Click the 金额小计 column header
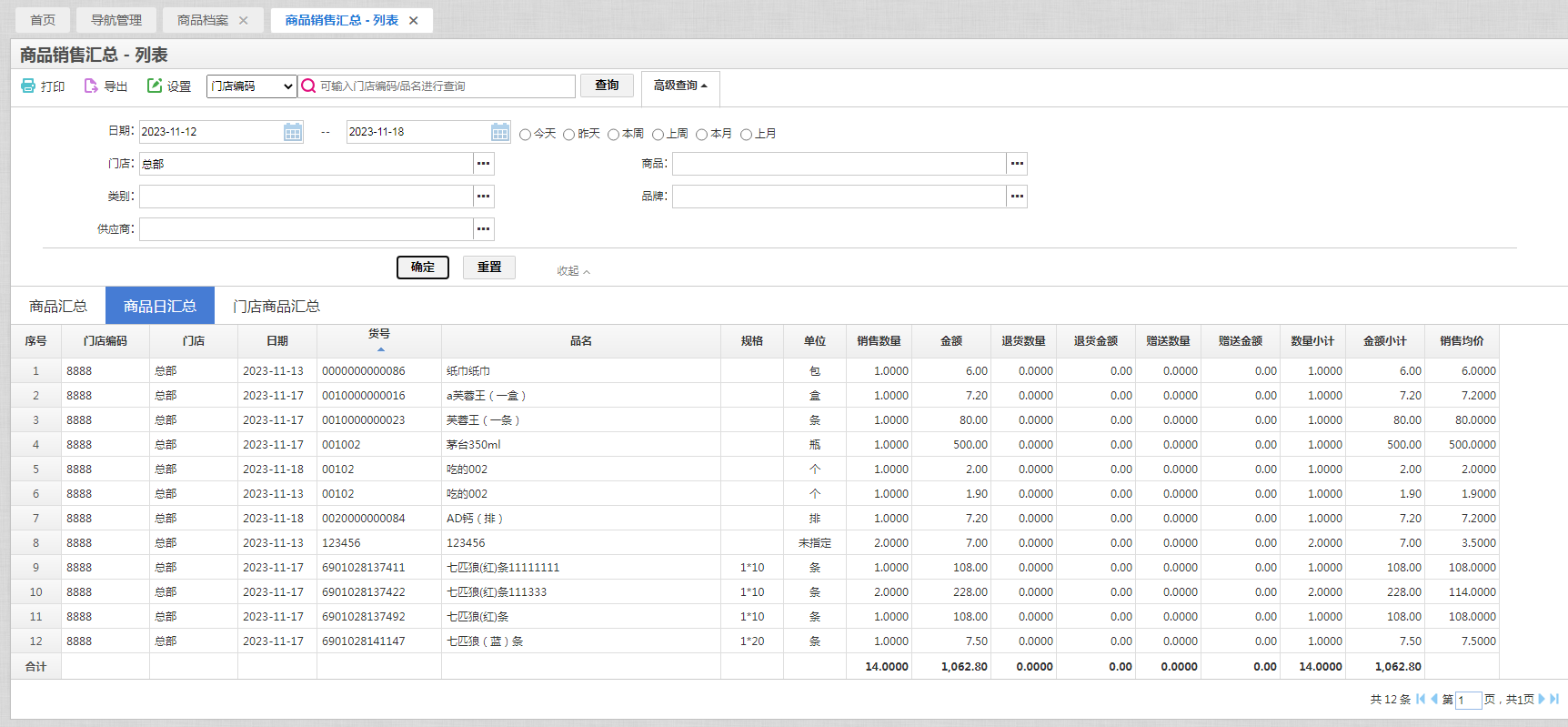The image size is (1568, 727). [1384, 341]
